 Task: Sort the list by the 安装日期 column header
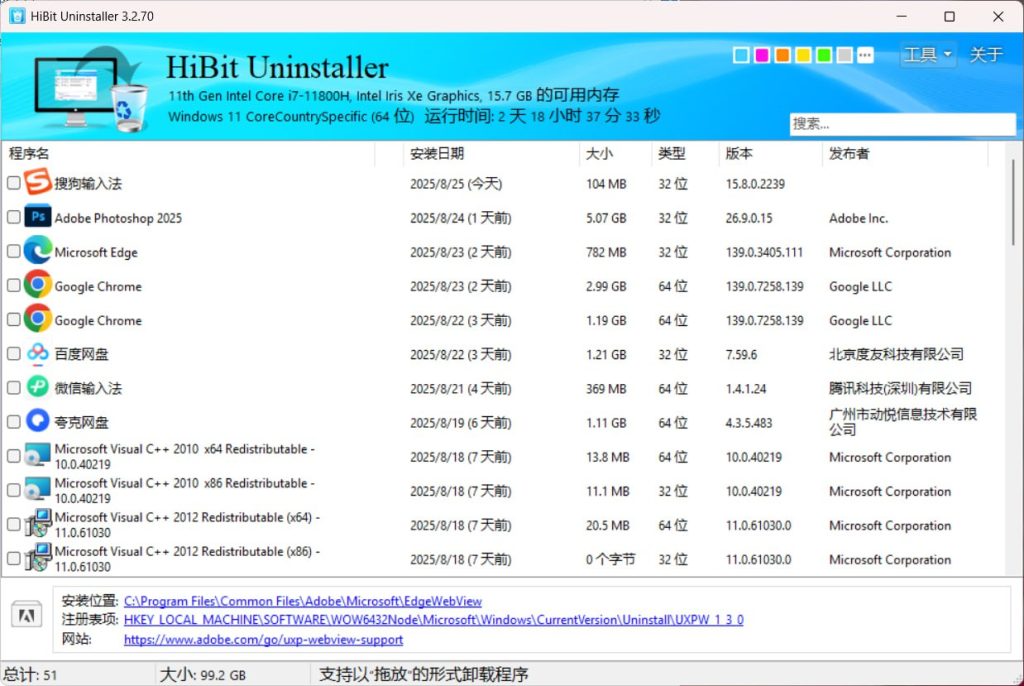(x=437, y=154)
